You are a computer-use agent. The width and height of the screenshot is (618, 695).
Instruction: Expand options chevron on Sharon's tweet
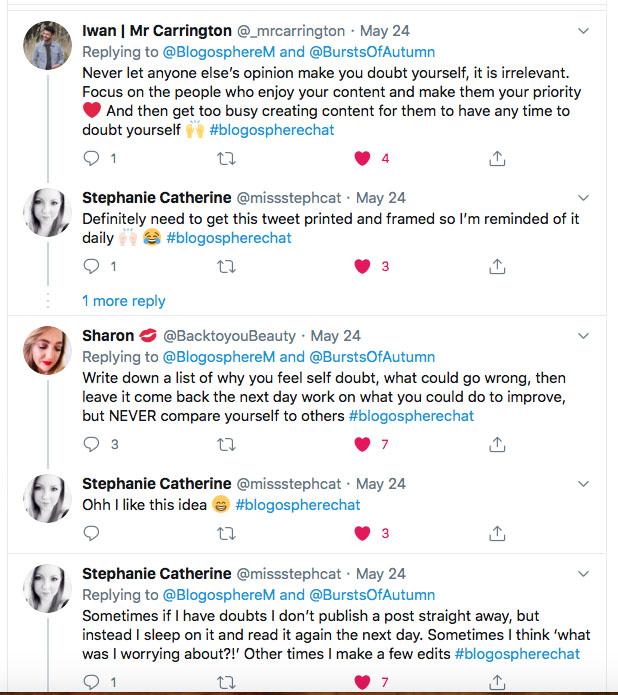pyautogui.click(x=584, y=336)
